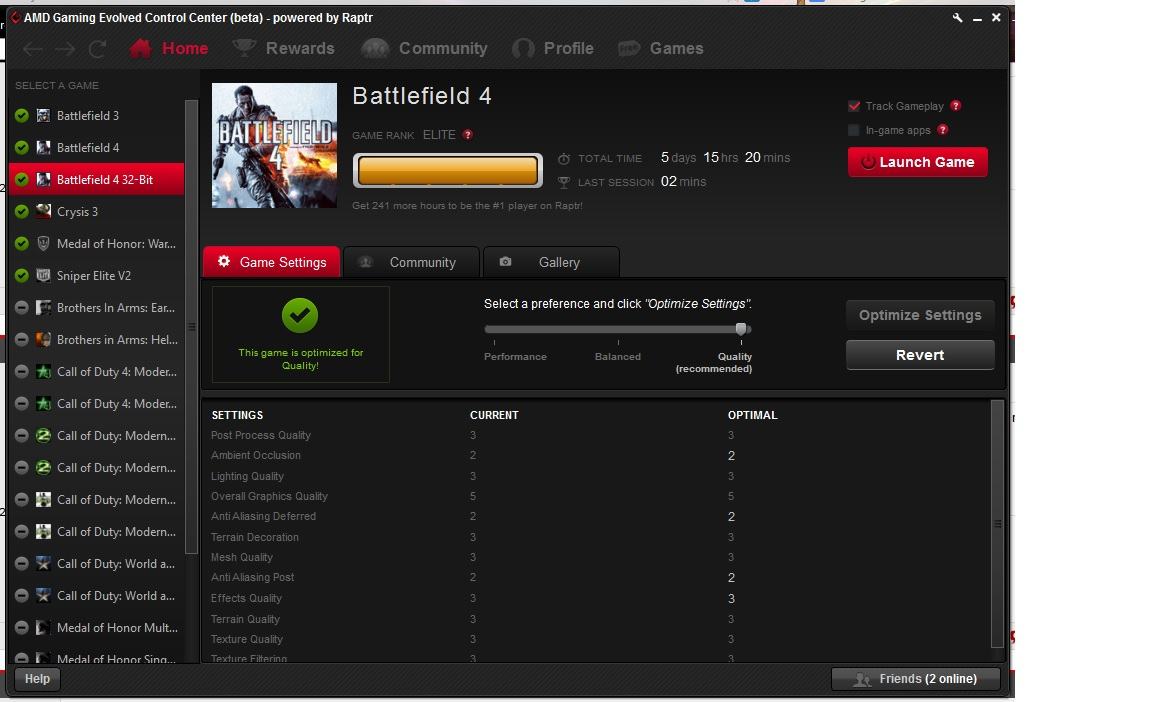
Task: Switch to the Gallery tab
Action: [551, 262]
